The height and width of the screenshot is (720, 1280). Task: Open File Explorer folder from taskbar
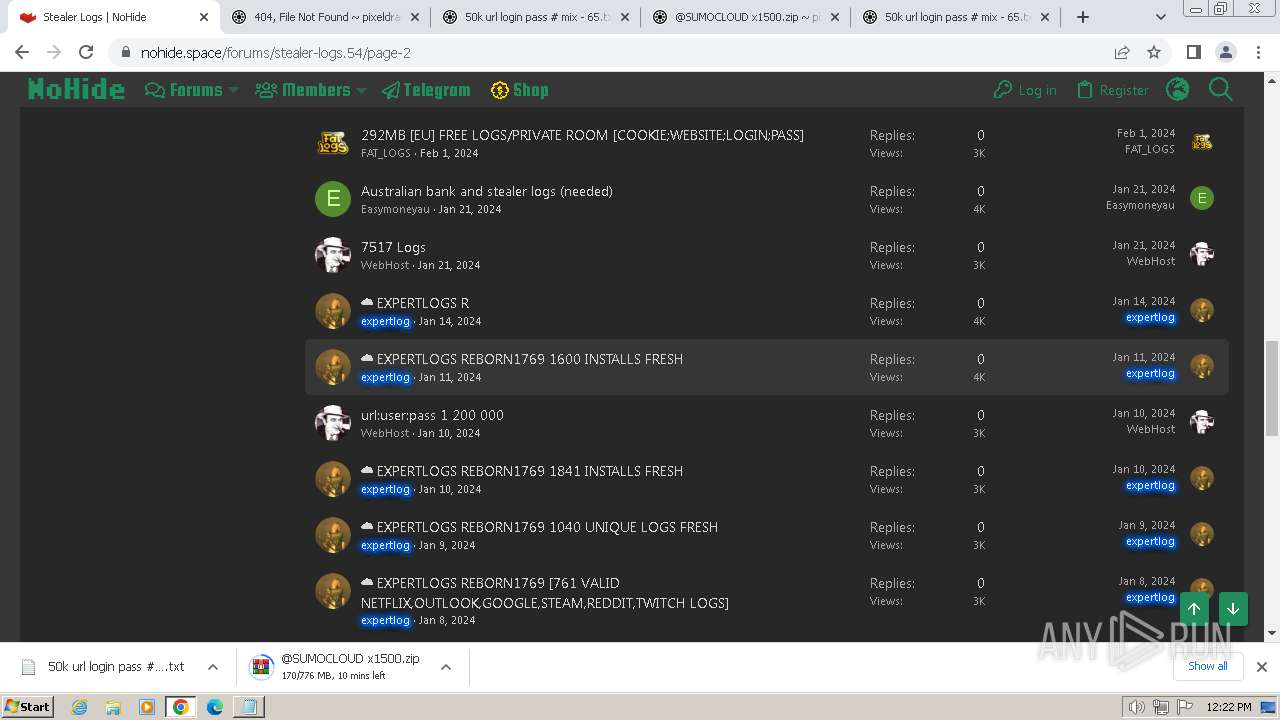tap(113, 707)
